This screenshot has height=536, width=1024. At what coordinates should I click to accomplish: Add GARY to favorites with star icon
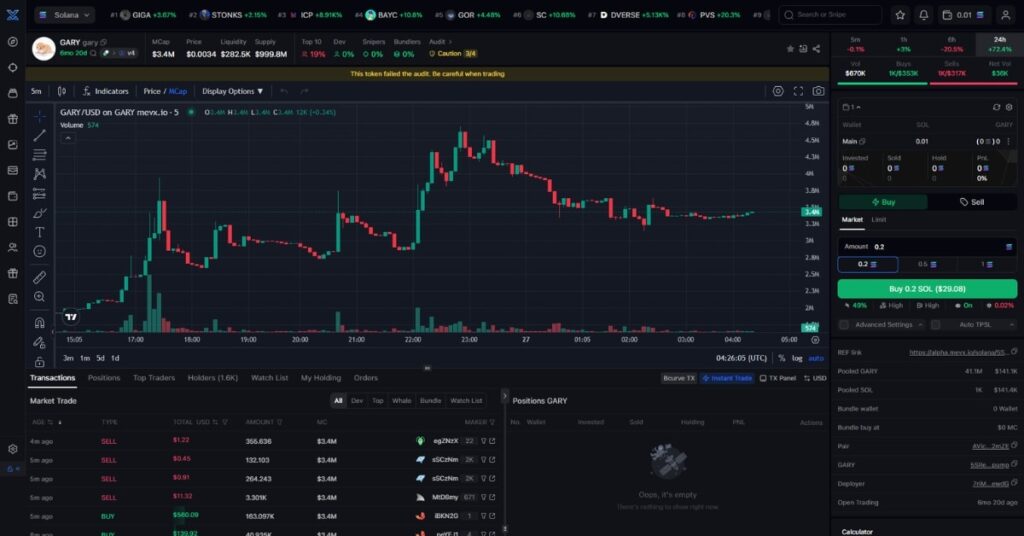pos(790,49)
